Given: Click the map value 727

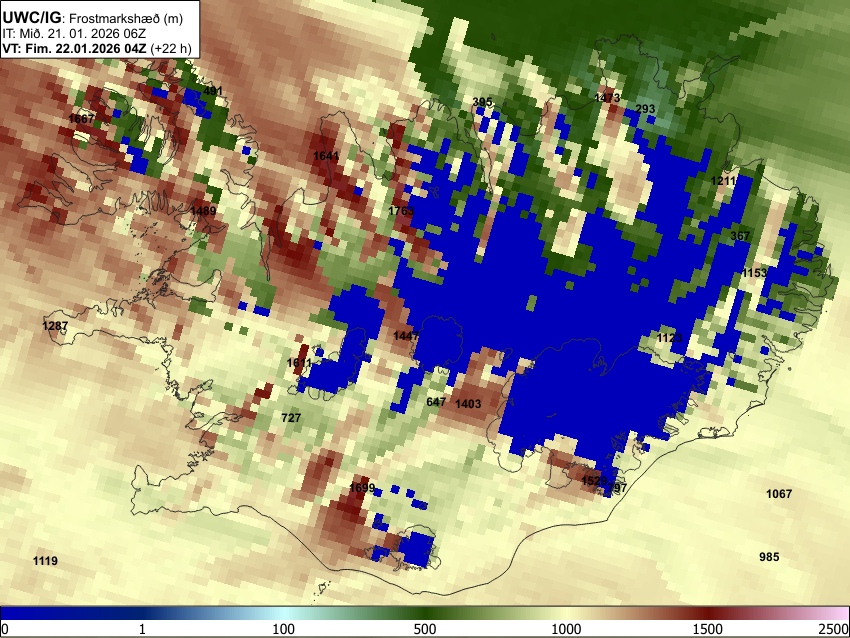Looking at the screenshot, I should tap(291, 418).
